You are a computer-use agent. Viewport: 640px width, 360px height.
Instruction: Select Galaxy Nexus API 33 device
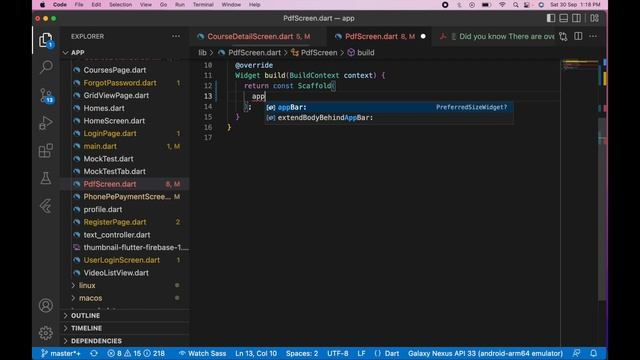(485, 353)
